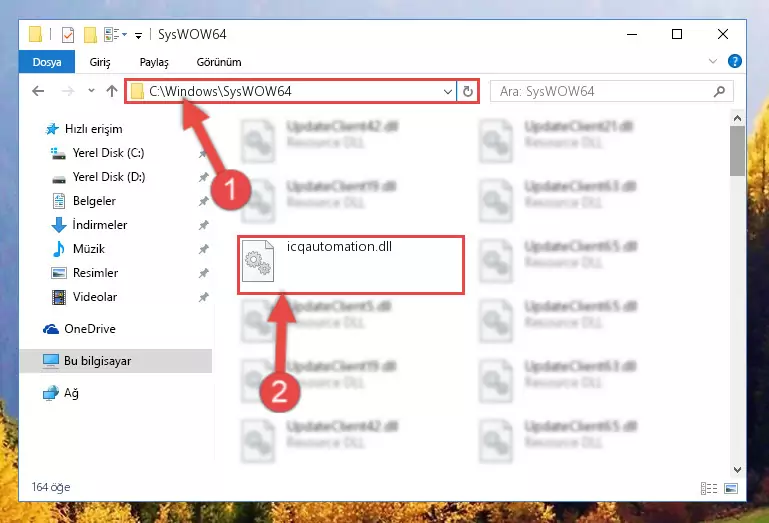The width and height of the screenshot is (769, 523).
Task: Switch to the Görünüm tab
Action: [x=219, y=62]
